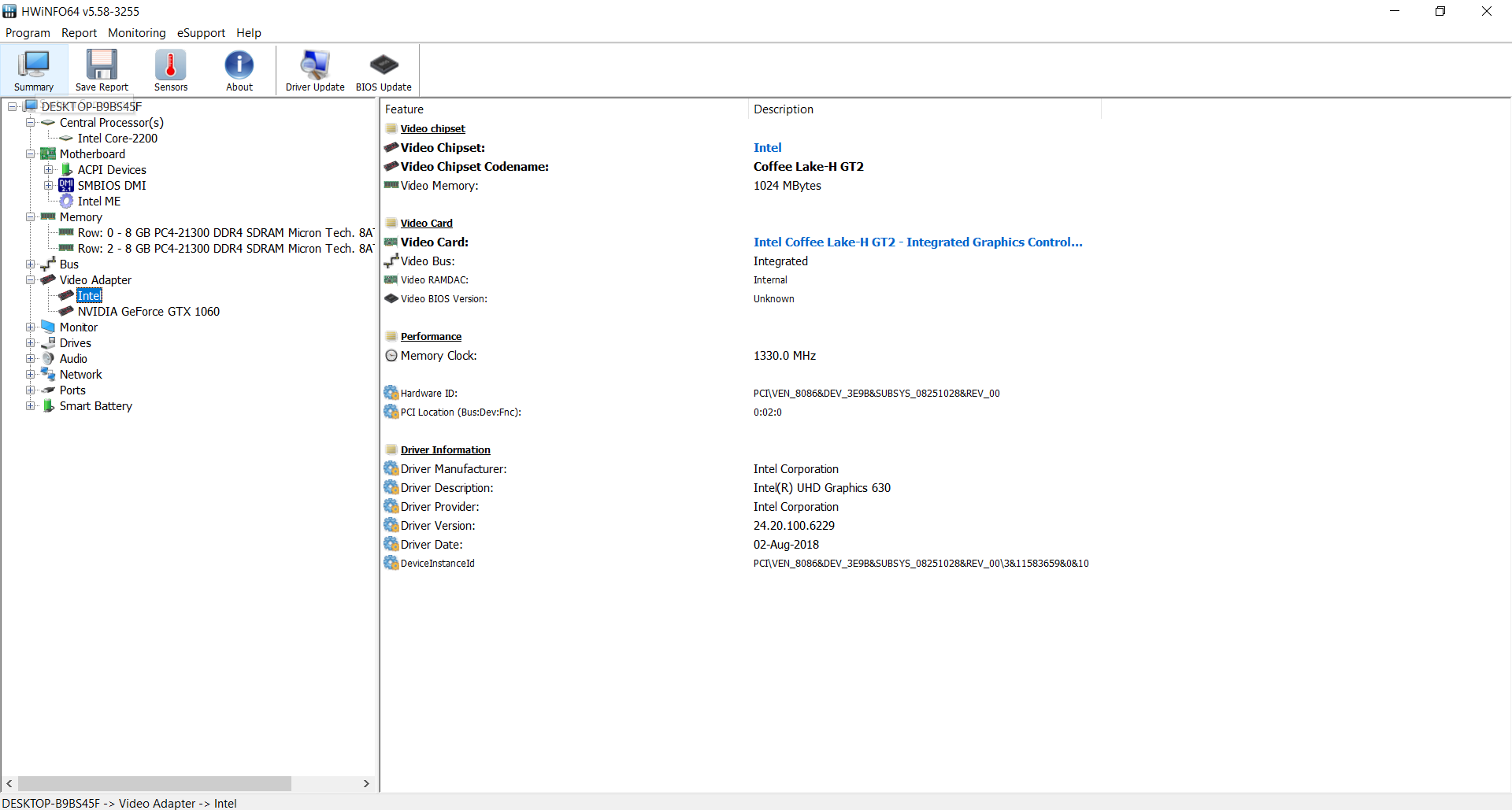The height and width of the screenshot is (810, 1512).
Task: Click the blue Intel chipset link
Action: click(768, 147)
